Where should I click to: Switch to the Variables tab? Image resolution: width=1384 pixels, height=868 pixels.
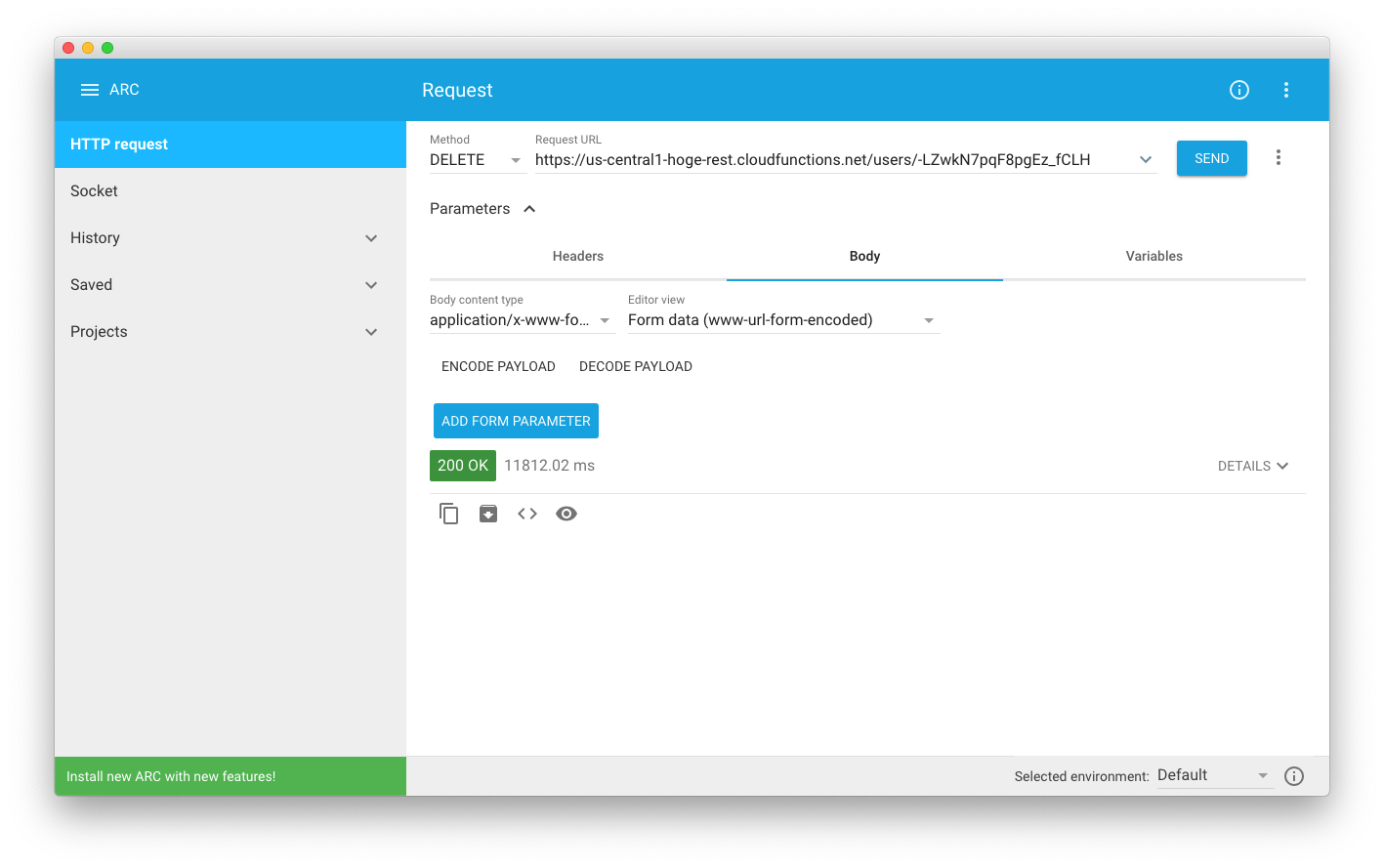1153,257
